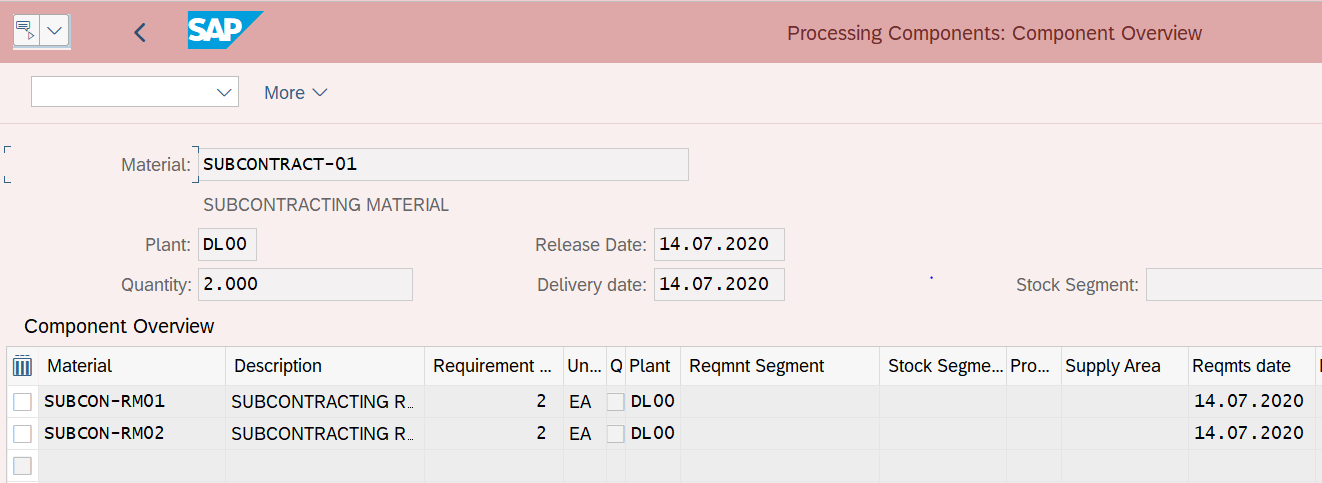This screenshot has height=483, width=1322.
Task: Expand the arrow next to session icon
Action: (54, 31)
